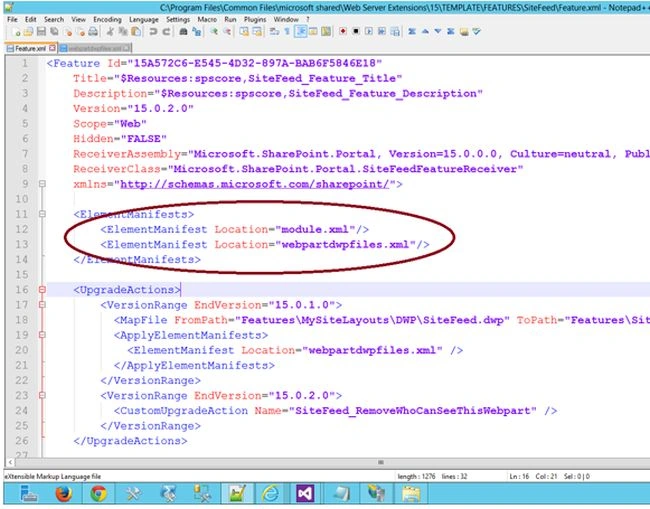This screenshot has height=509, width=650.
Task: Open File Explorer from the taskbar
Action: (410, 494)
